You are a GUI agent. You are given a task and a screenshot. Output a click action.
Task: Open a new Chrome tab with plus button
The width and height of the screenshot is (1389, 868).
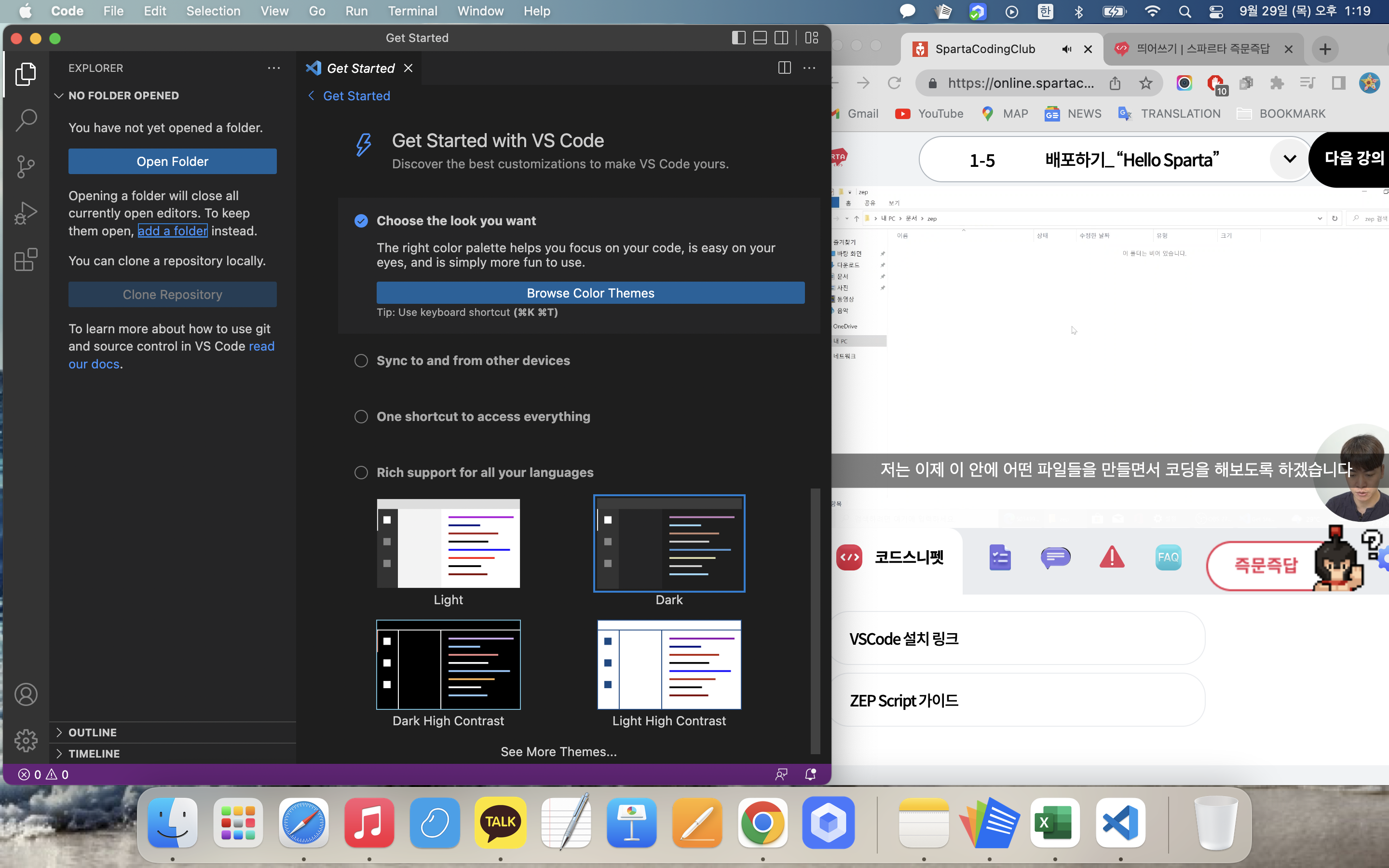[1325, 49]
